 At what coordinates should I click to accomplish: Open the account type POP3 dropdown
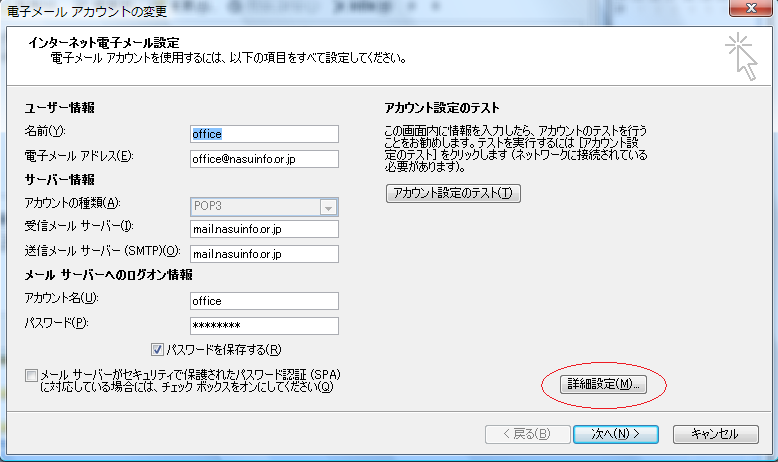(264, 206)
